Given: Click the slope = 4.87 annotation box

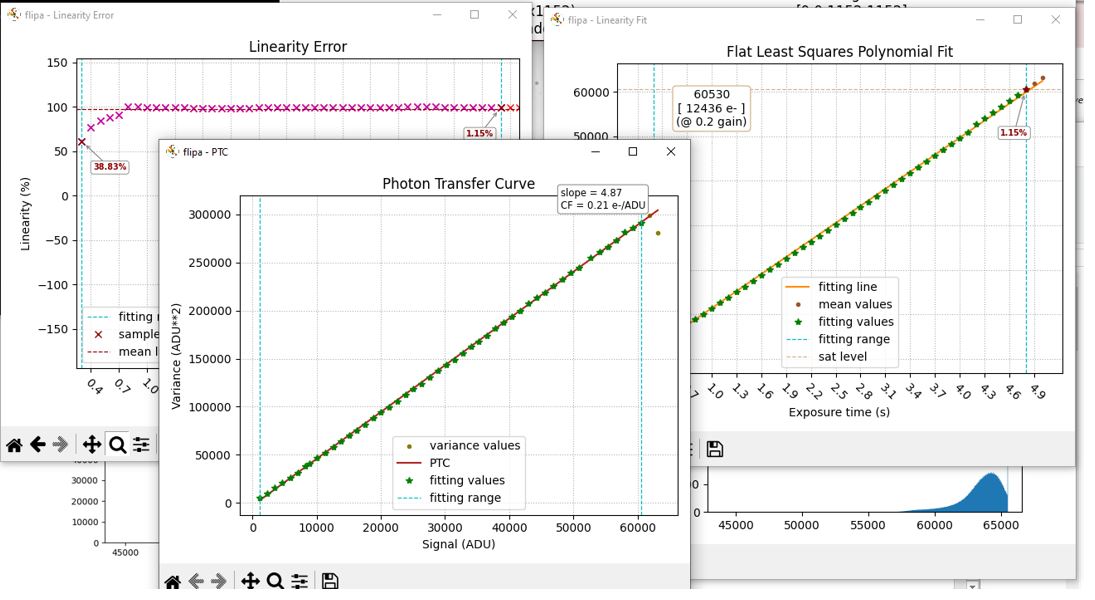Looking at the screenshot, I should click(x=603, y=199).
